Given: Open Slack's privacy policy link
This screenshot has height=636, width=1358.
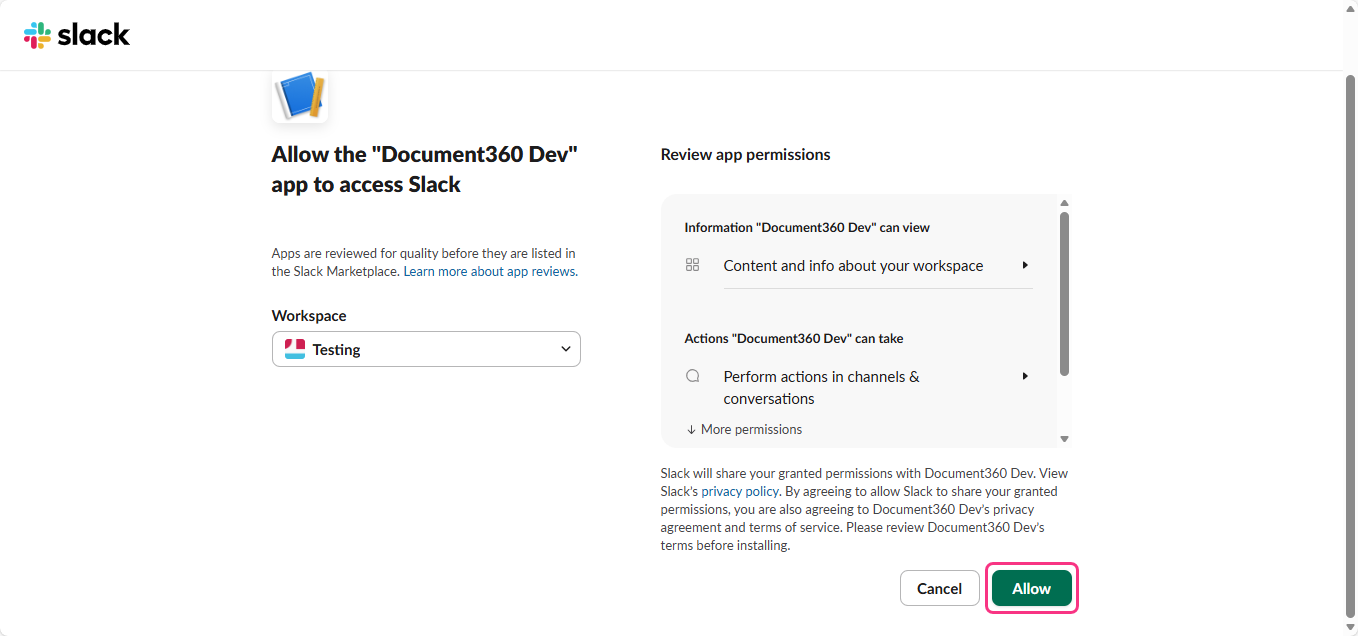Looking at the screenshot, I should click(x=740, y=491).
